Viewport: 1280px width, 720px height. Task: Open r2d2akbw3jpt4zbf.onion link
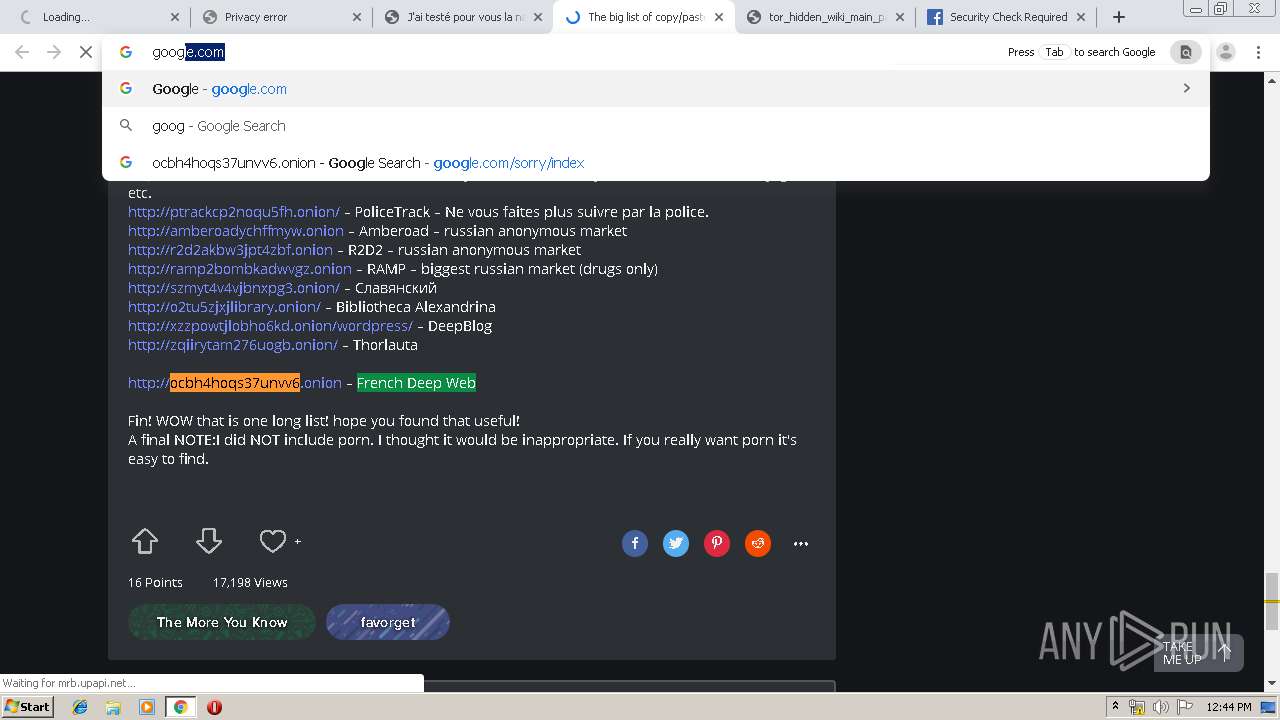point(230,250)
